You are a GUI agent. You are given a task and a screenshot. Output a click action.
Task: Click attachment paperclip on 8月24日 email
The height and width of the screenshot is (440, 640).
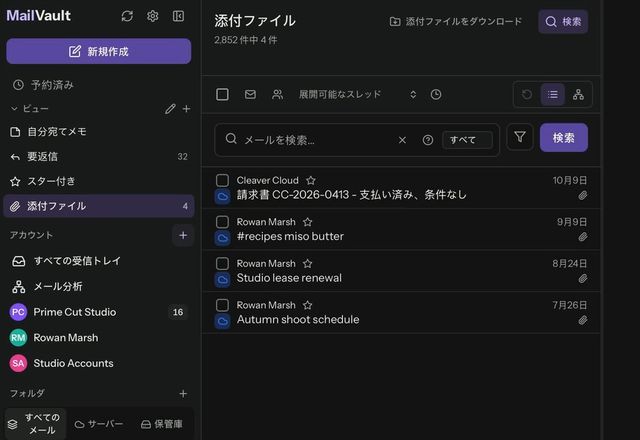tap(583, 278)
